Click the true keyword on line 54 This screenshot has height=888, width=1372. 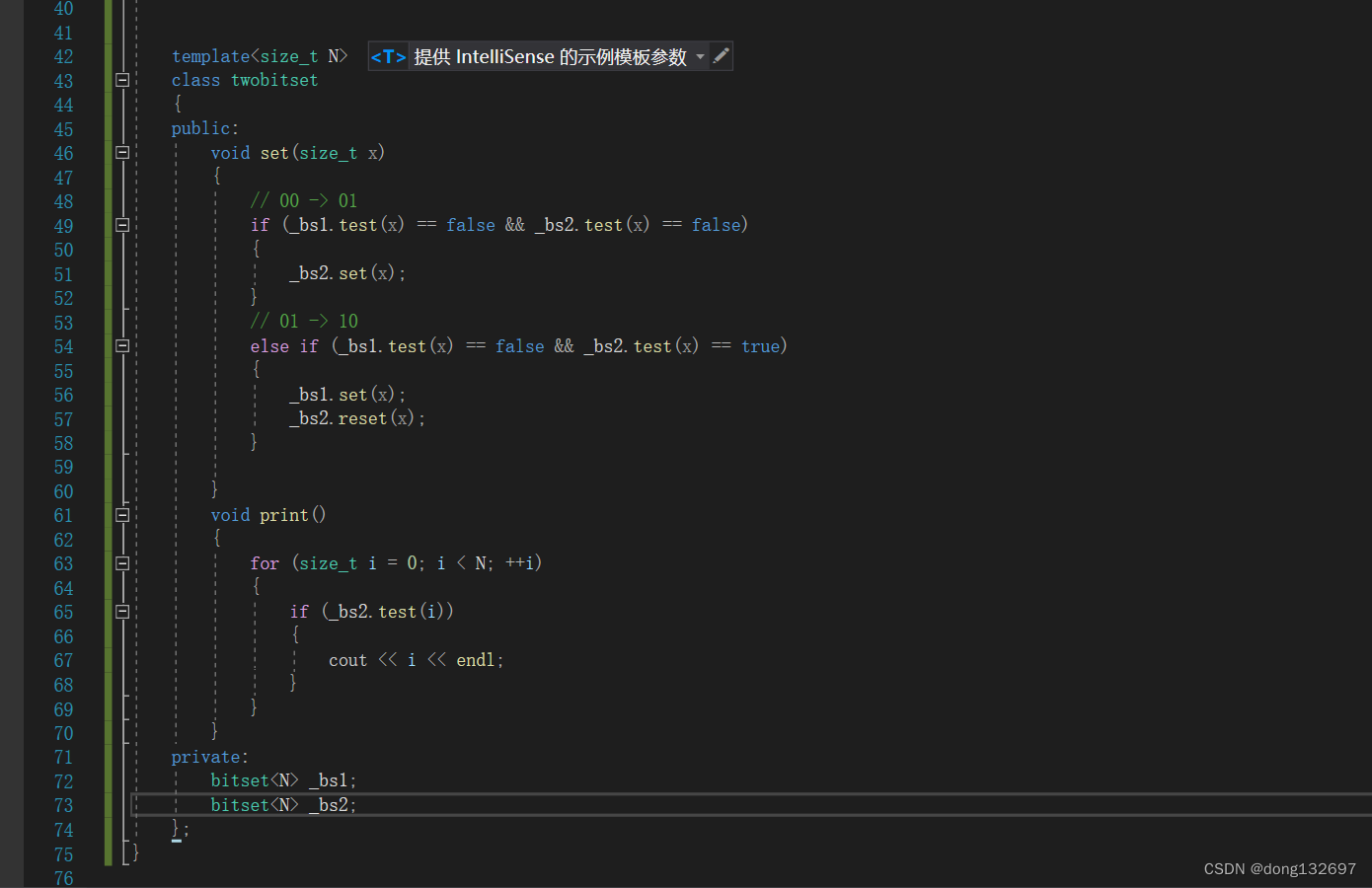(x=760, y=346)
